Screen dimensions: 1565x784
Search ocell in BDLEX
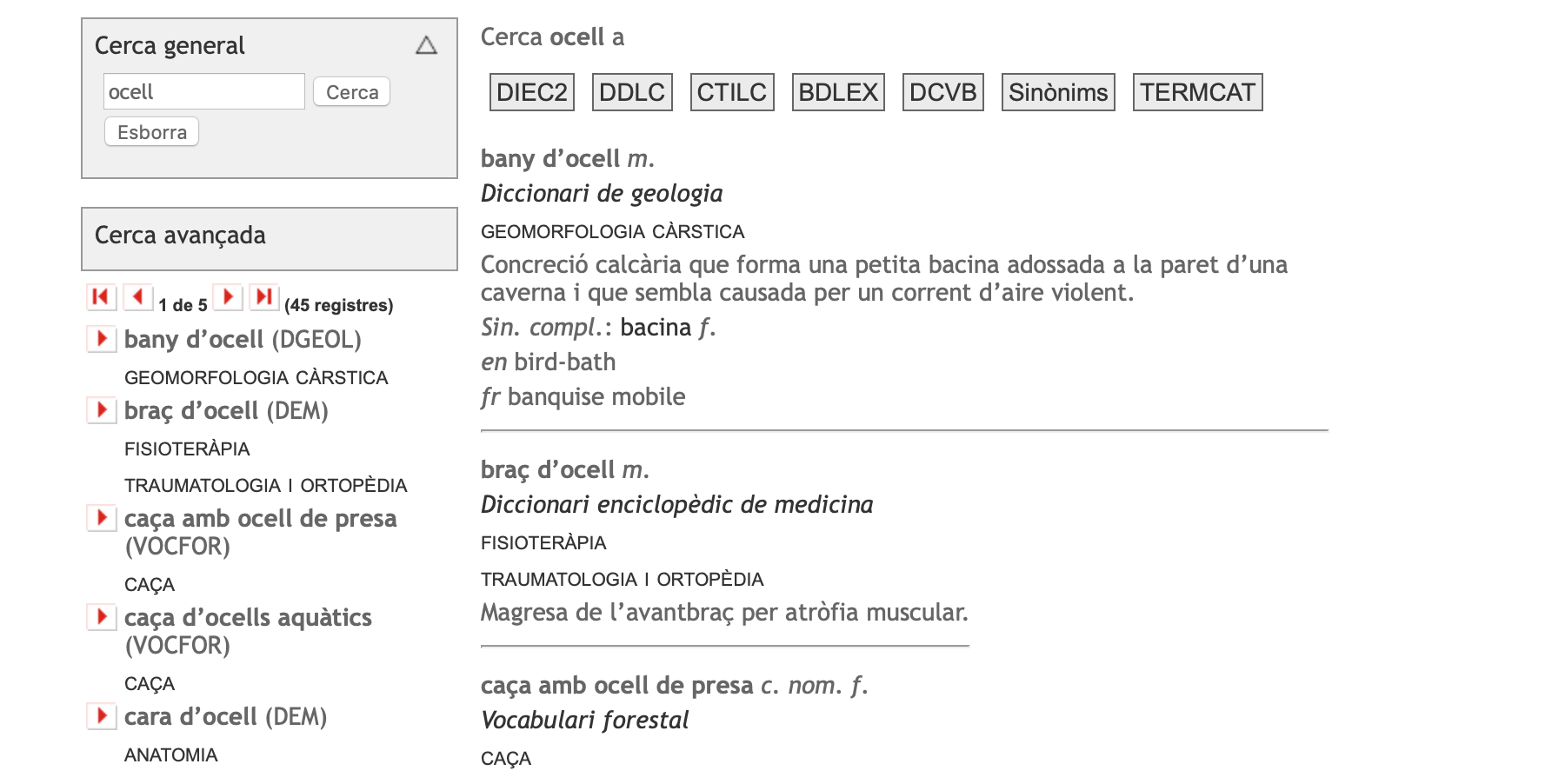(x=837, y=92)
